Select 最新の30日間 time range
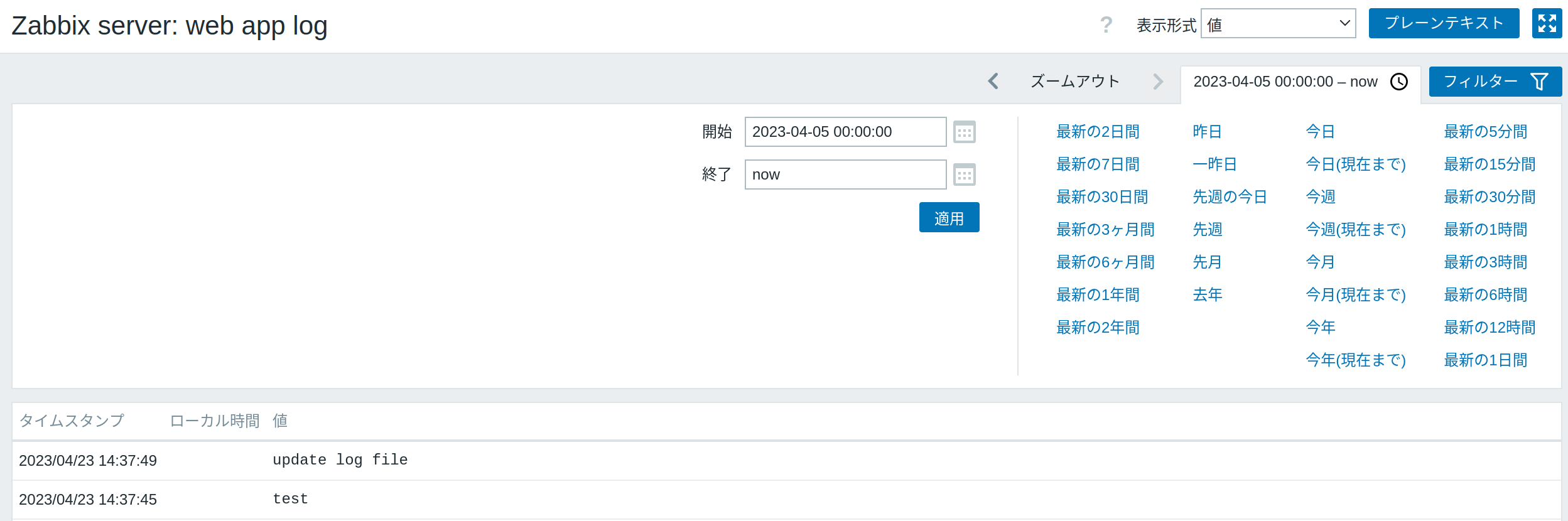 [1102, 197]
